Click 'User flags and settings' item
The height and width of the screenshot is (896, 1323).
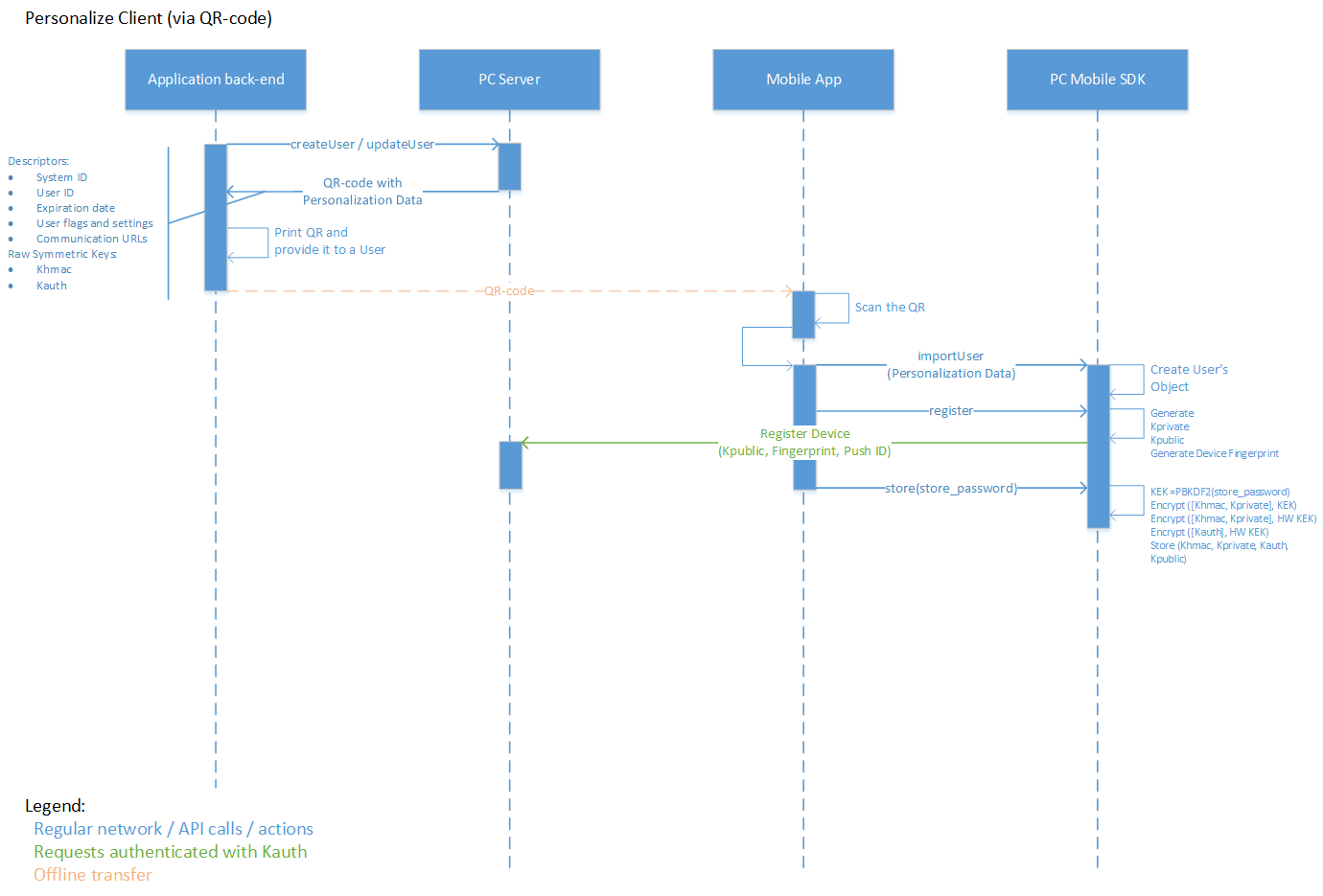pos(95,224)
